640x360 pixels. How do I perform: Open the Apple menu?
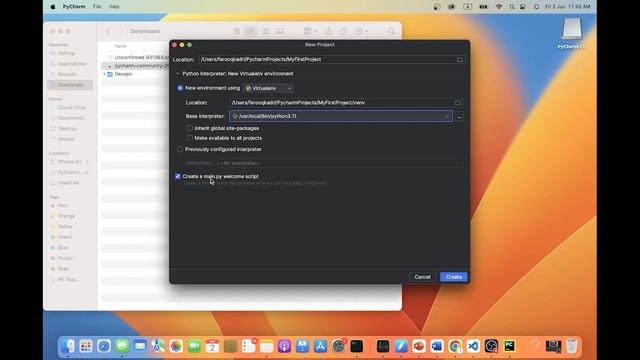pos(53,7)
